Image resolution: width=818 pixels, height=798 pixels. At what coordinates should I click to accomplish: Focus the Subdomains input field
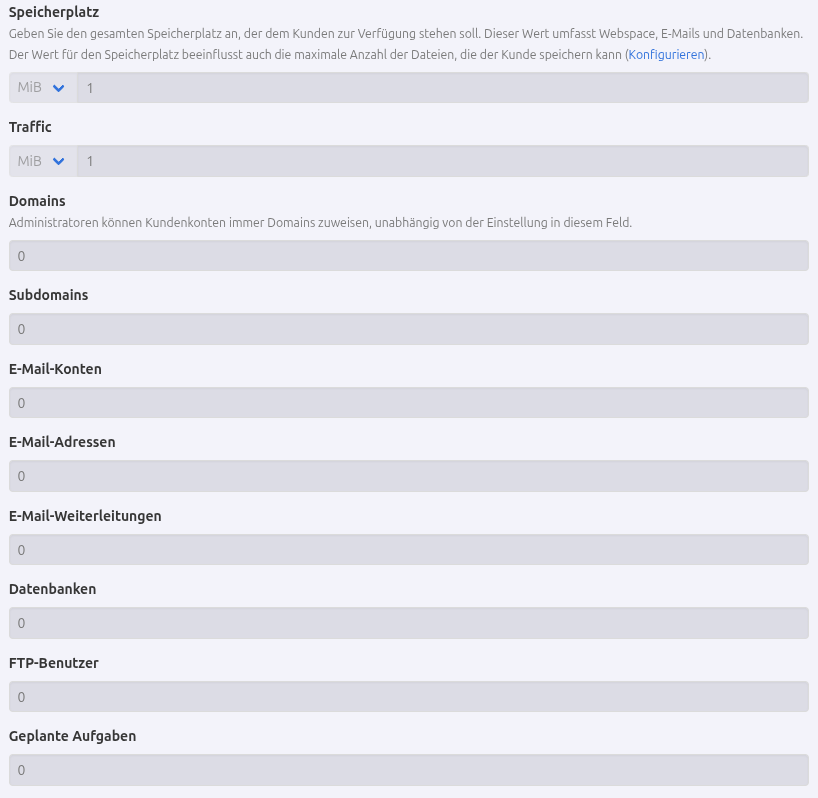pos(409,329)
